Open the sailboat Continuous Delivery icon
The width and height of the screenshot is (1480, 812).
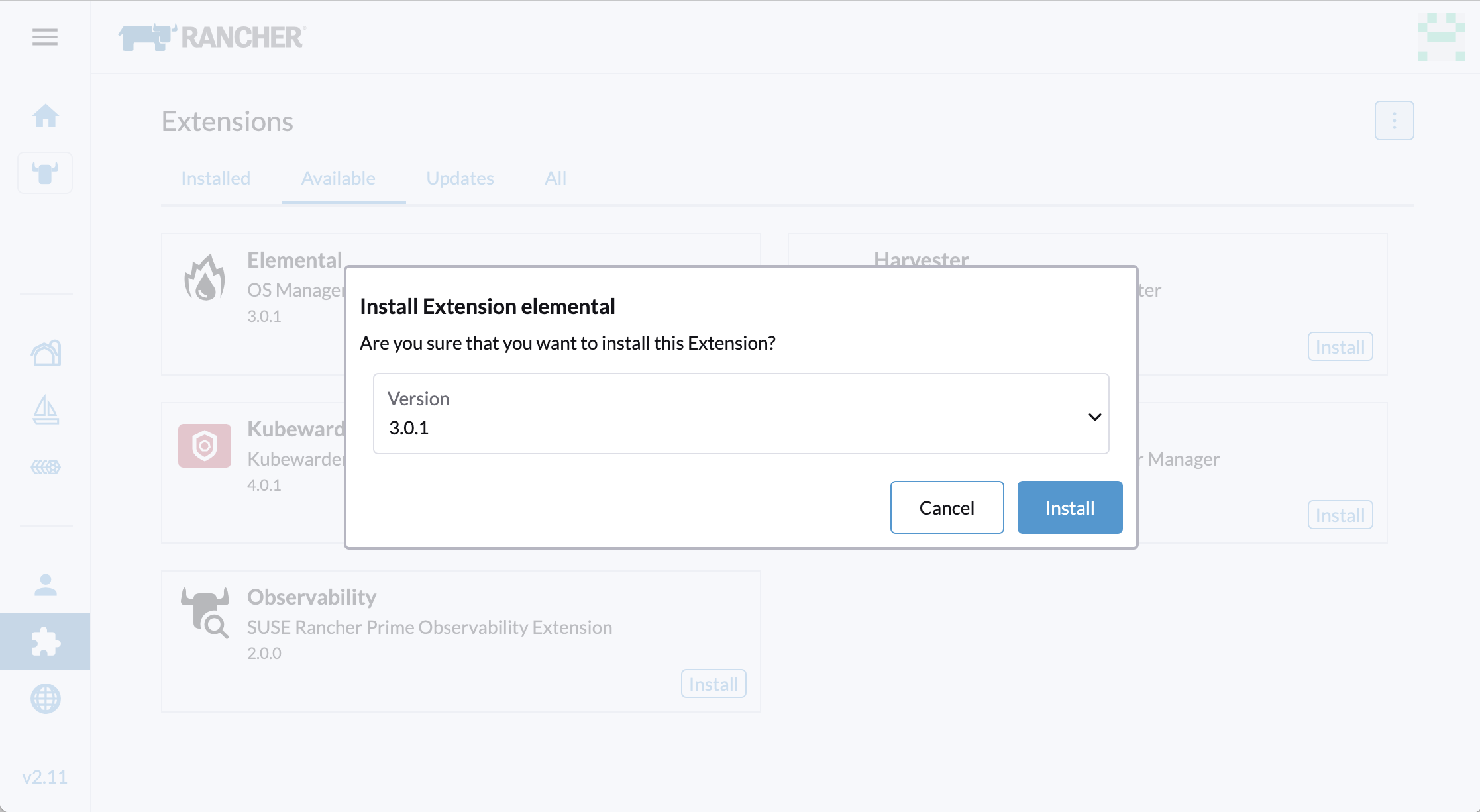point(45,410)
